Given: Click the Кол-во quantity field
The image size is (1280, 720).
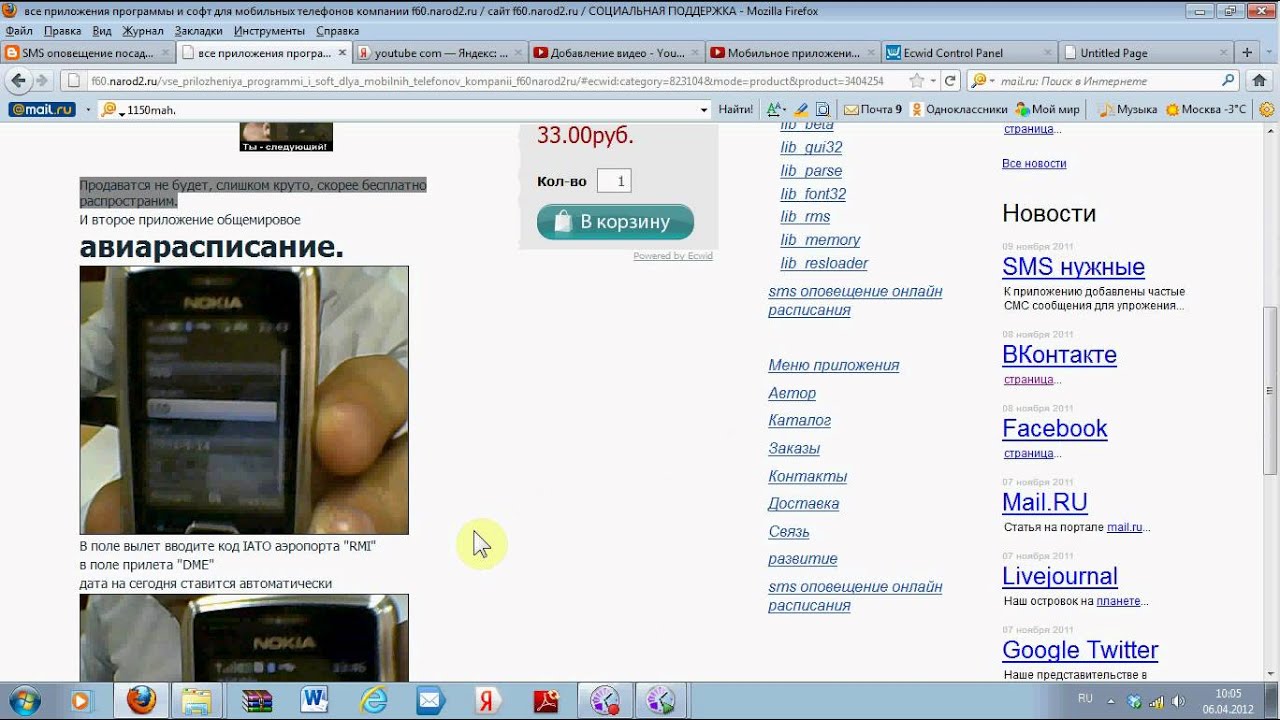Looking at the screenshot, I should (x=614, y=181).
